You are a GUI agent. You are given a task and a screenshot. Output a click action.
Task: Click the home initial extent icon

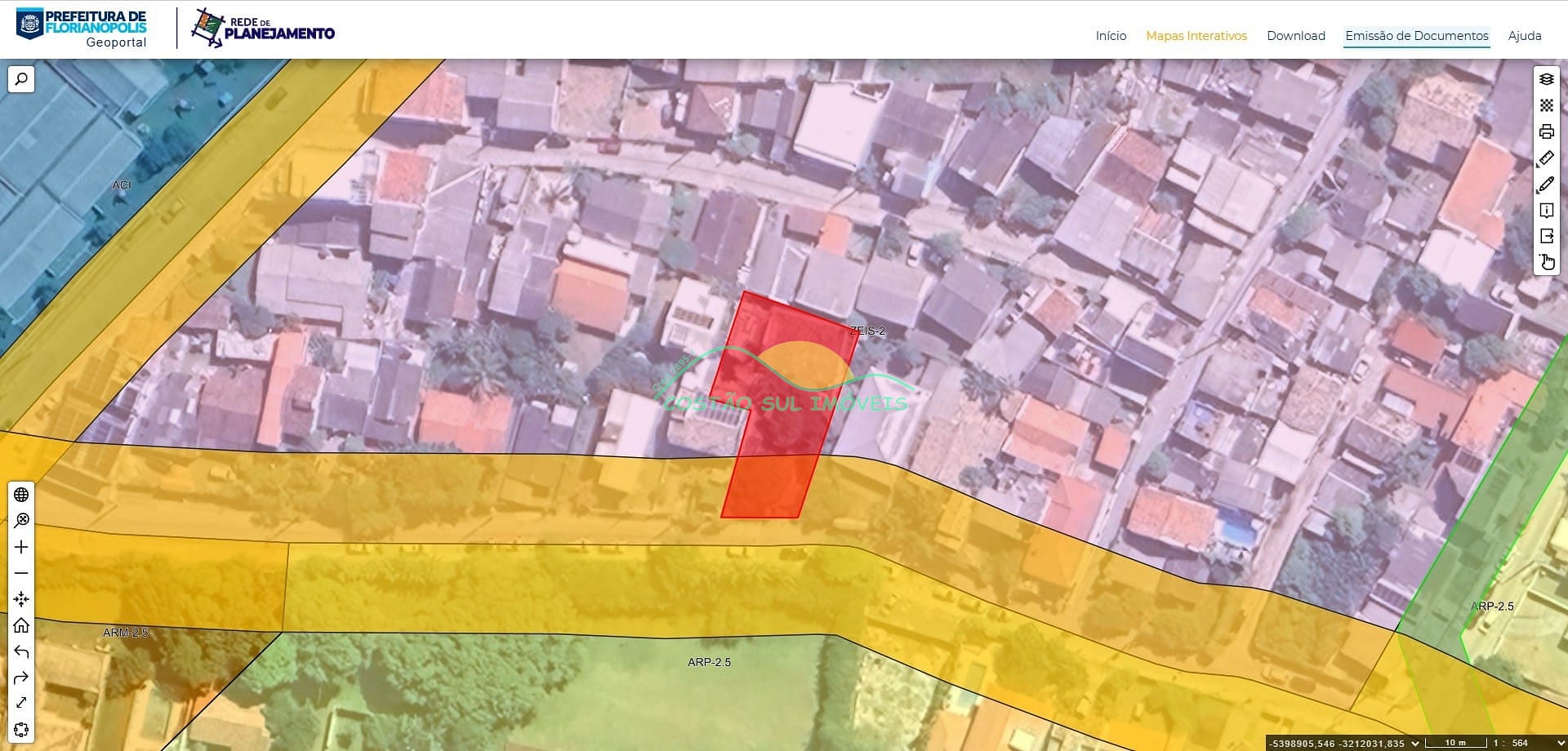pos(21,625)
